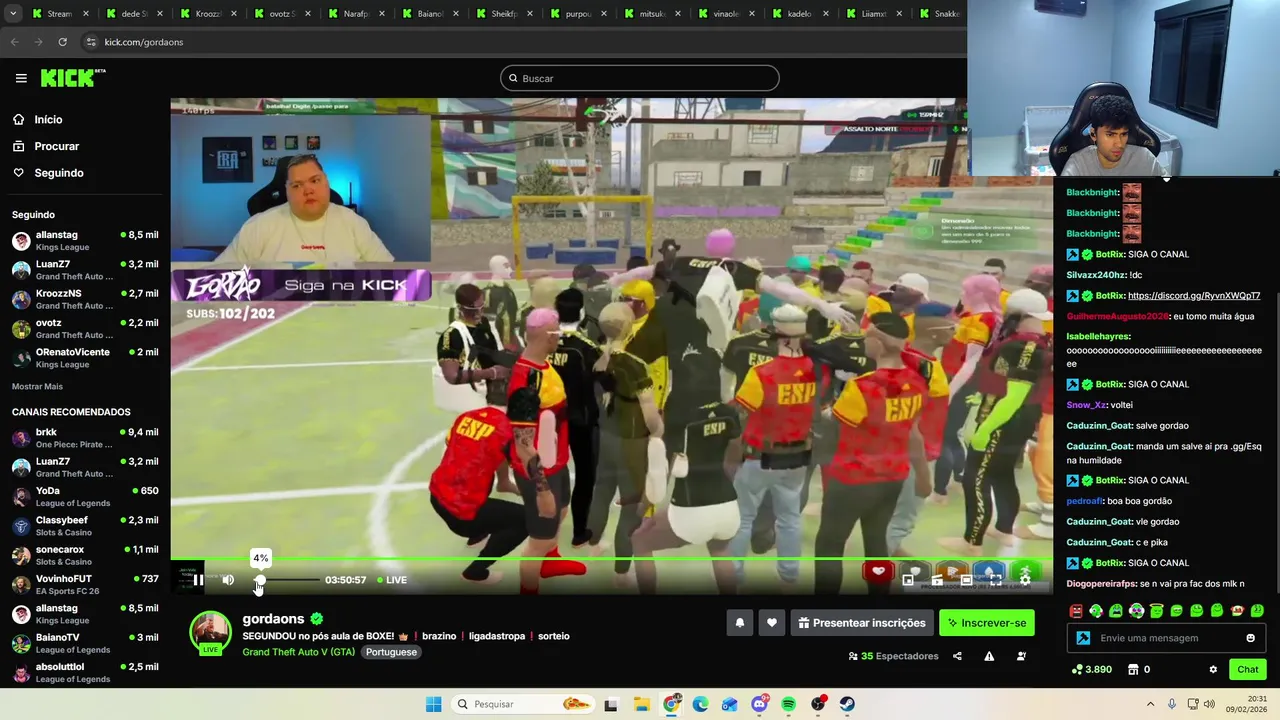Open ORenatoVicente channel in sidebar
The image size is (1280, 720).
[x=85, y=358]
